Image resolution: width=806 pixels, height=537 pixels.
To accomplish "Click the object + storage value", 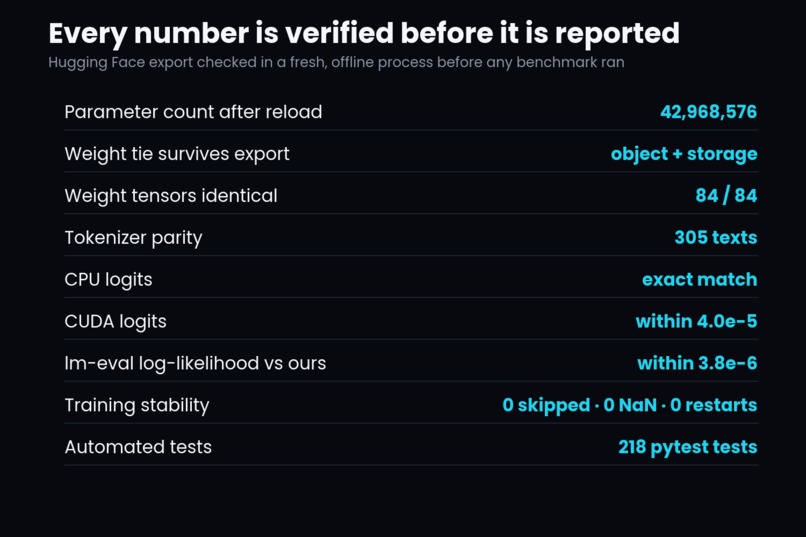I will click(x=684, y=154).
